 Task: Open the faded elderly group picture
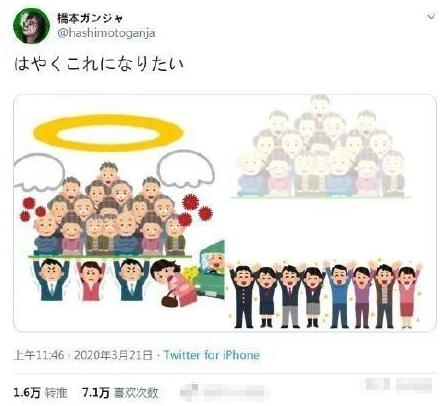[321, 147]
